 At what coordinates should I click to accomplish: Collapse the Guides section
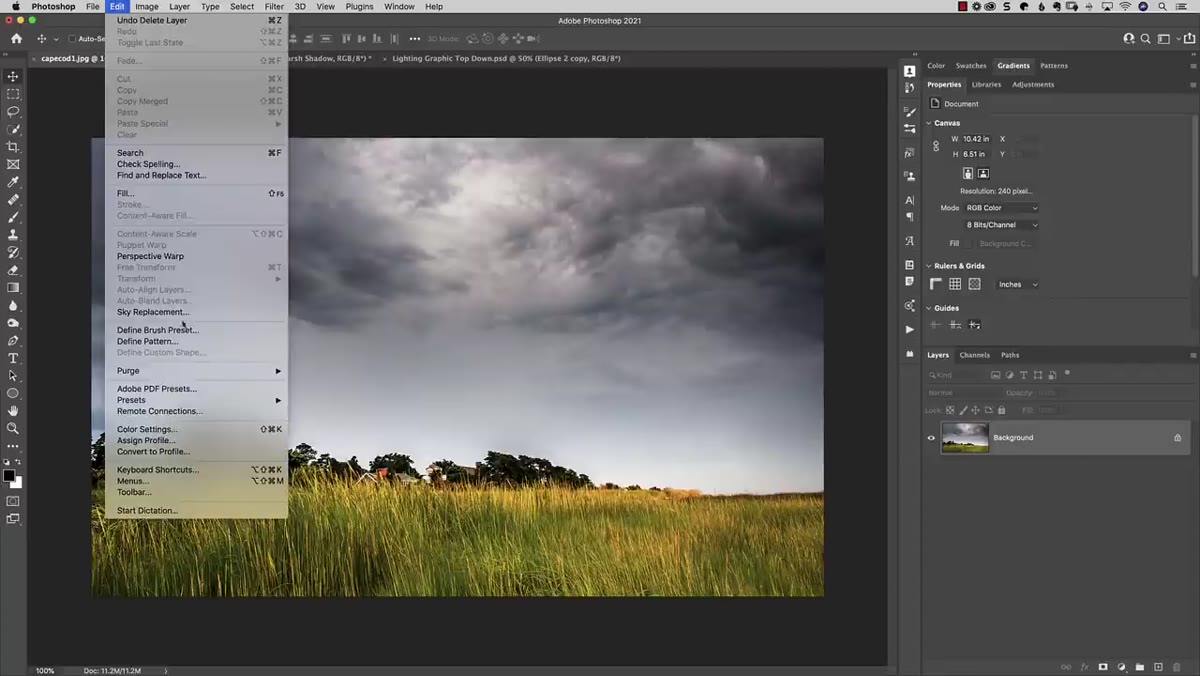click(x=928, y=308)
